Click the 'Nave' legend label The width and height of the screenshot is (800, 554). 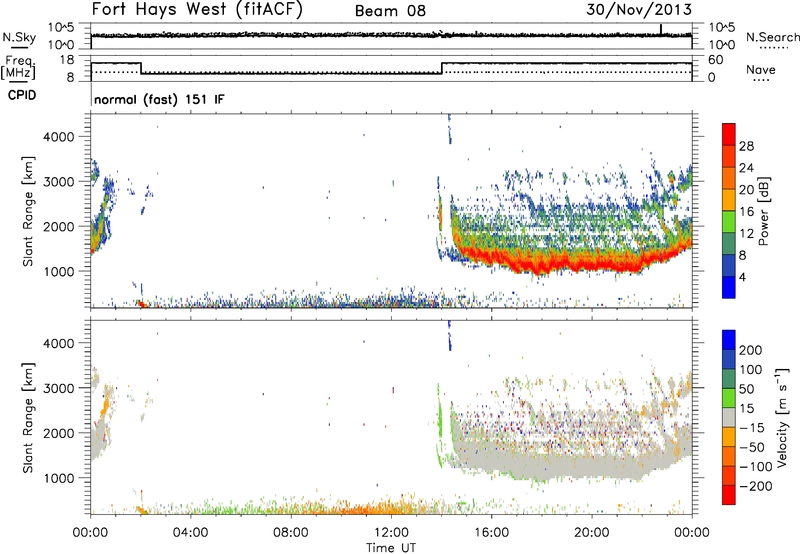pos(760,69)
